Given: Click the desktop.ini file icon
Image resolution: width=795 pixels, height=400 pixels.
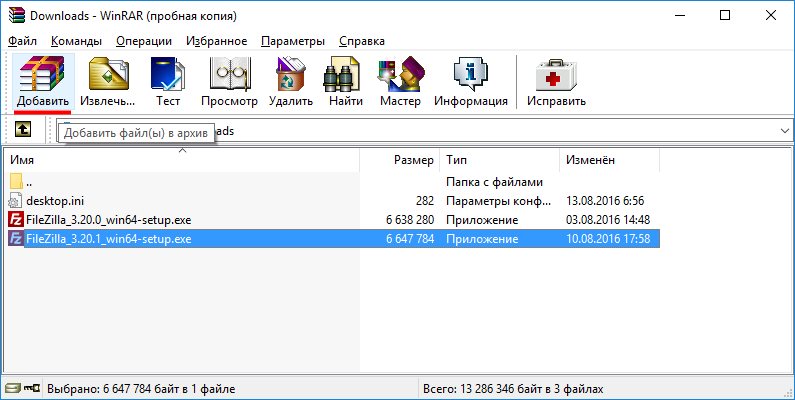Looking at the screenshot, I should coord(16,201).
